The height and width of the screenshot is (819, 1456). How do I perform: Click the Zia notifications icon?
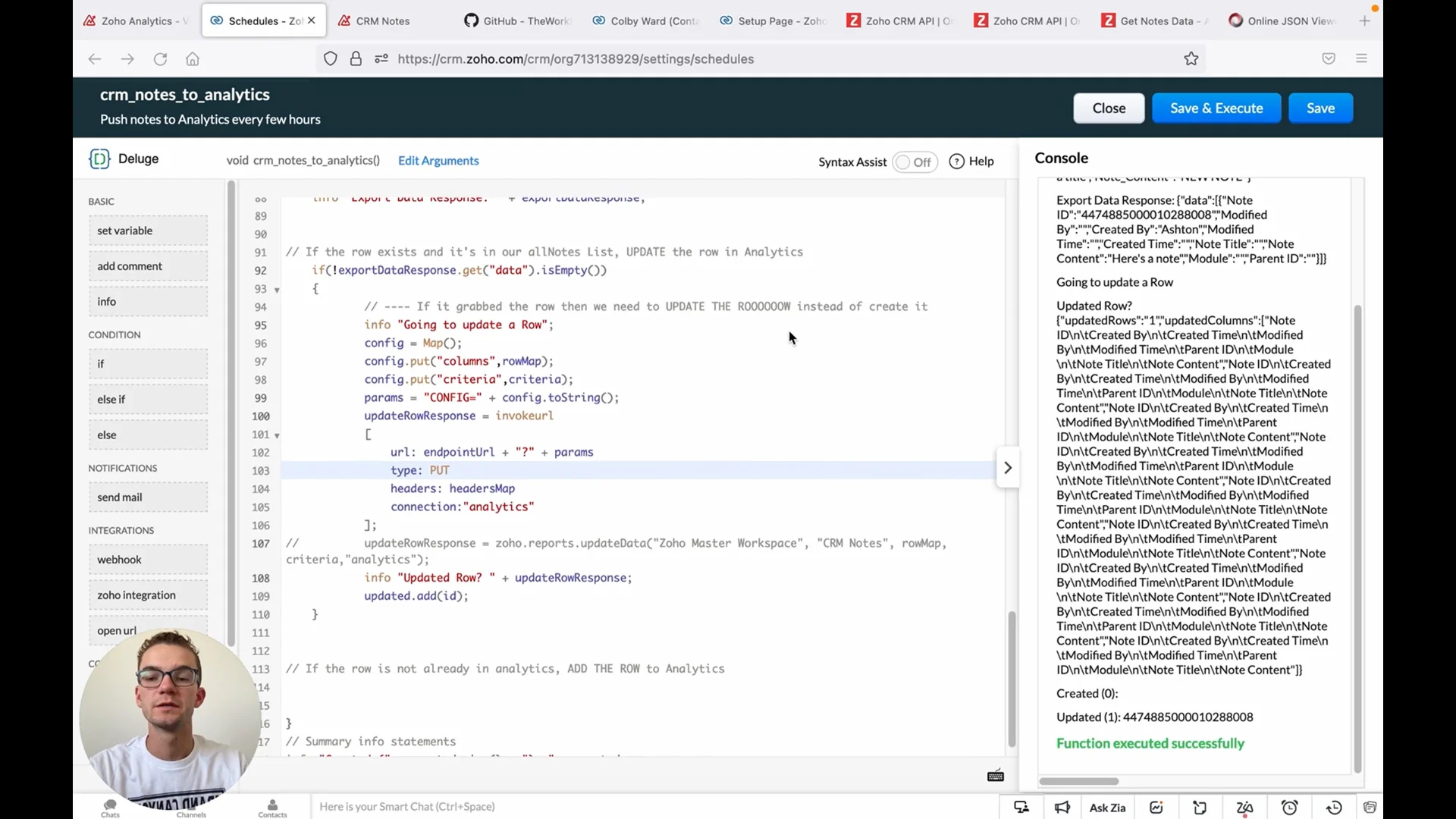click(x=1244, y=808)
